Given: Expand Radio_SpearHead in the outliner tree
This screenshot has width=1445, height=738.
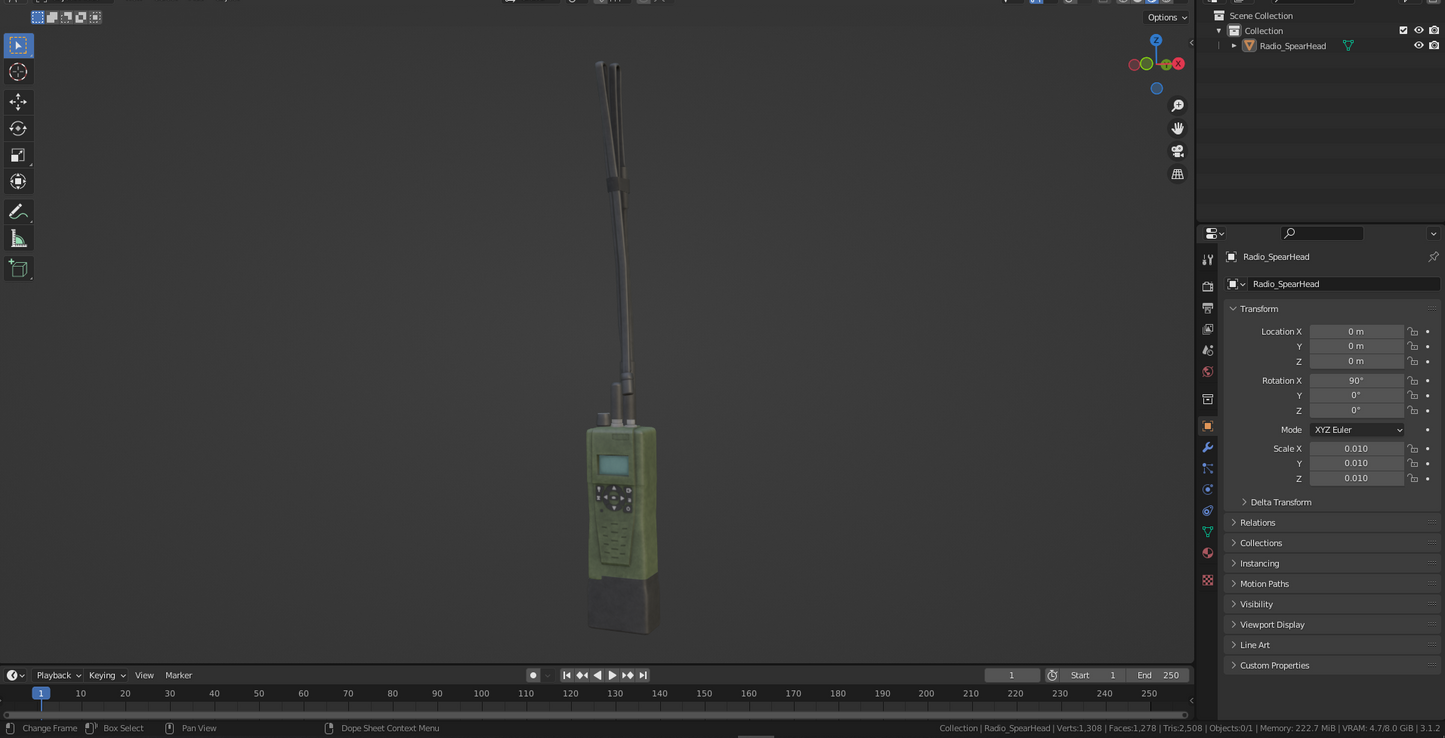Looking at the screenshot, I should 1234,46.
